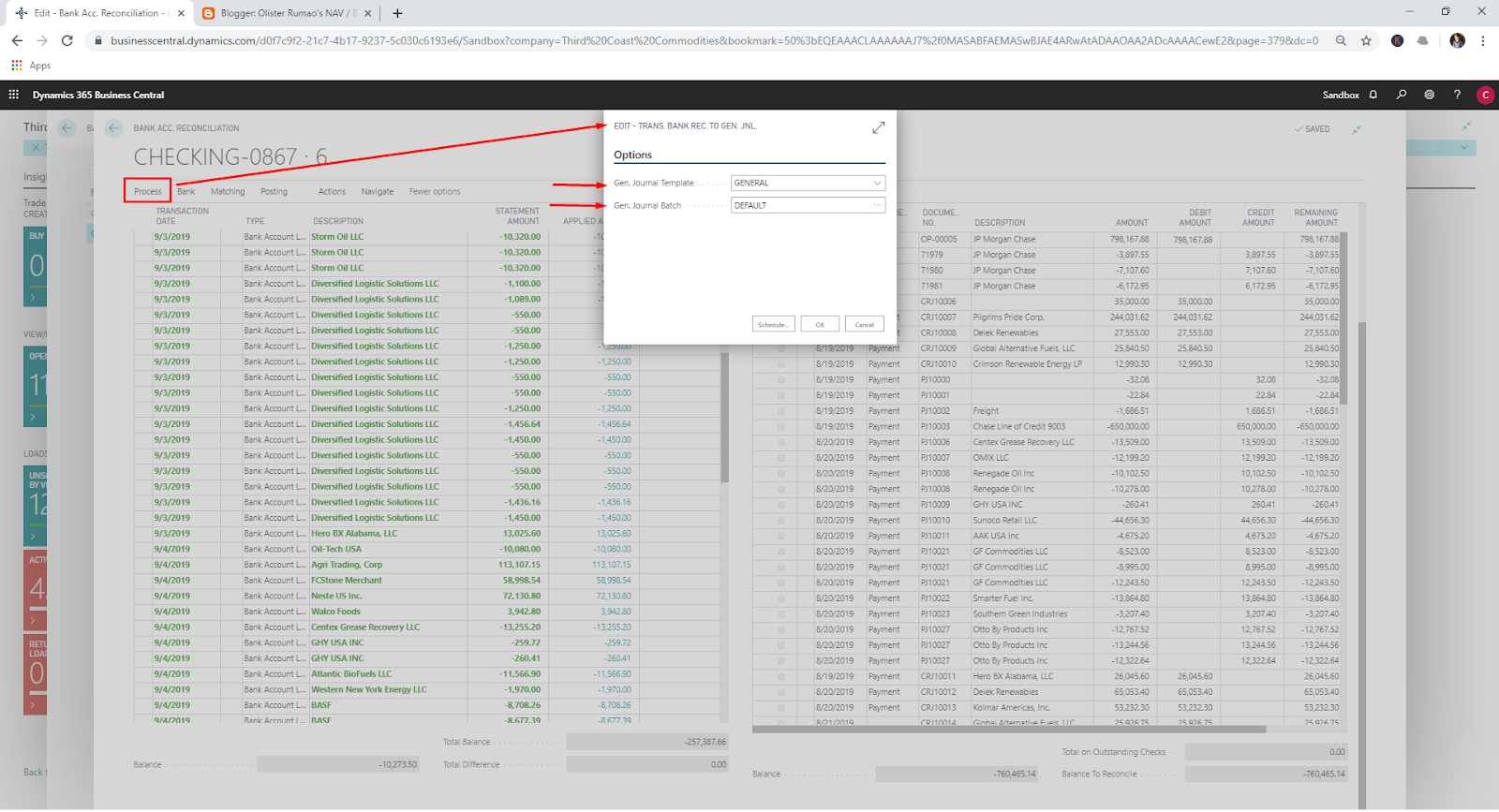Click the help question mark icon
The width and height of the screenshot is (1499, 812).
[x=1457, y=95]
